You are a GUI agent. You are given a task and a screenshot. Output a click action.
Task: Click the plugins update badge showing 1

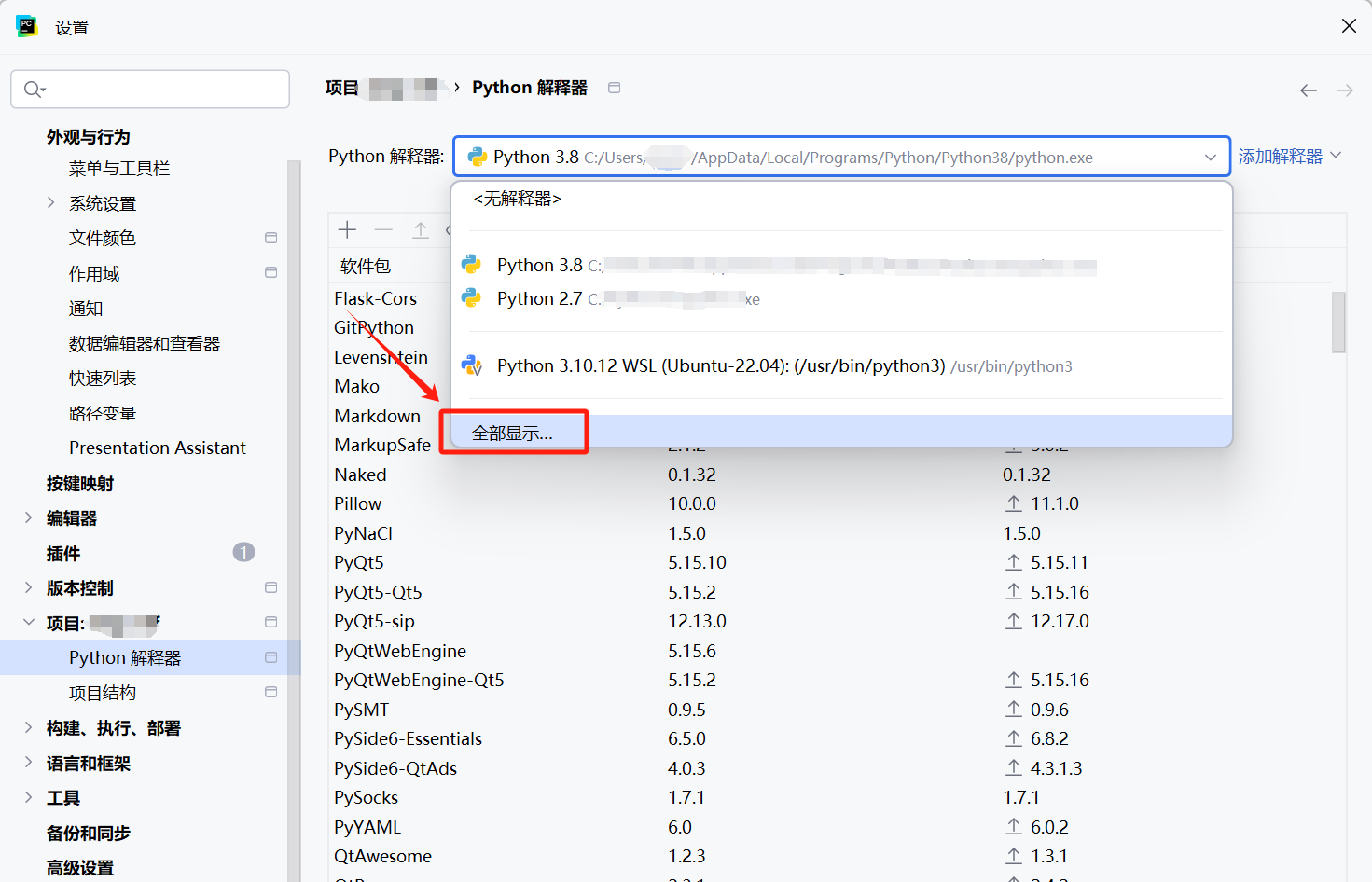pyautogui.click(x=243, y=553)
